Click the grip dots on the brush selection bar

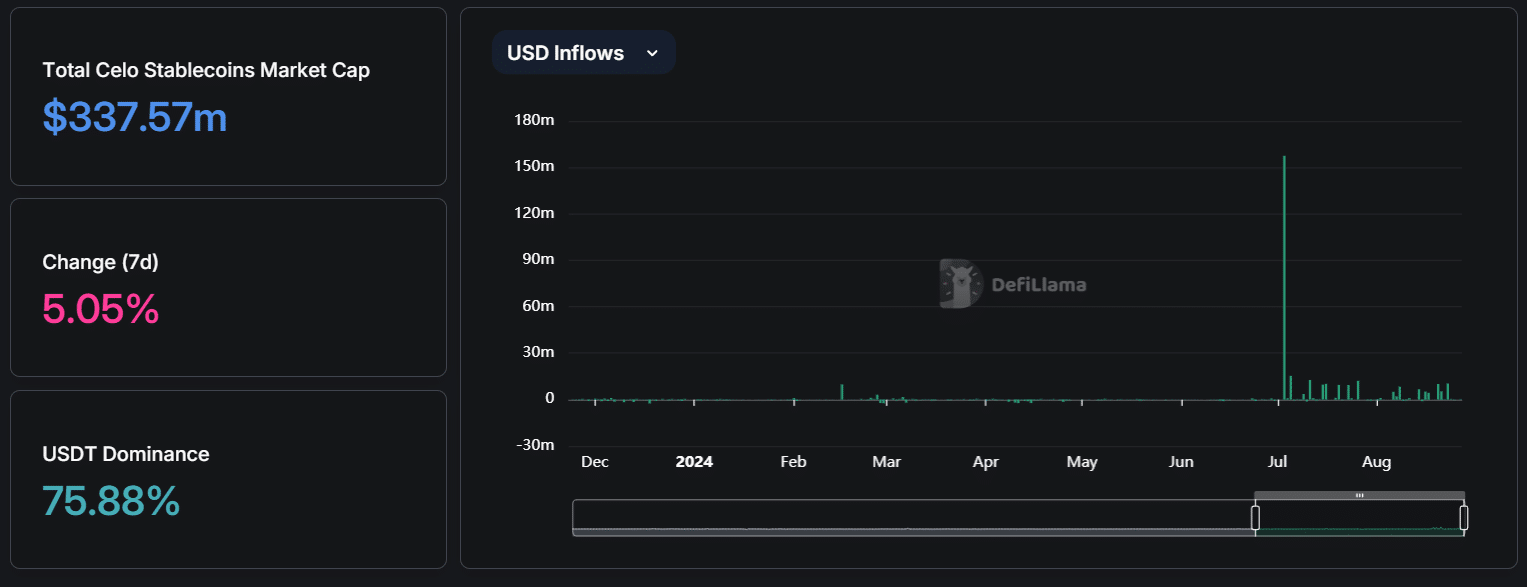pyautogui.click(x=1360, y=493)
